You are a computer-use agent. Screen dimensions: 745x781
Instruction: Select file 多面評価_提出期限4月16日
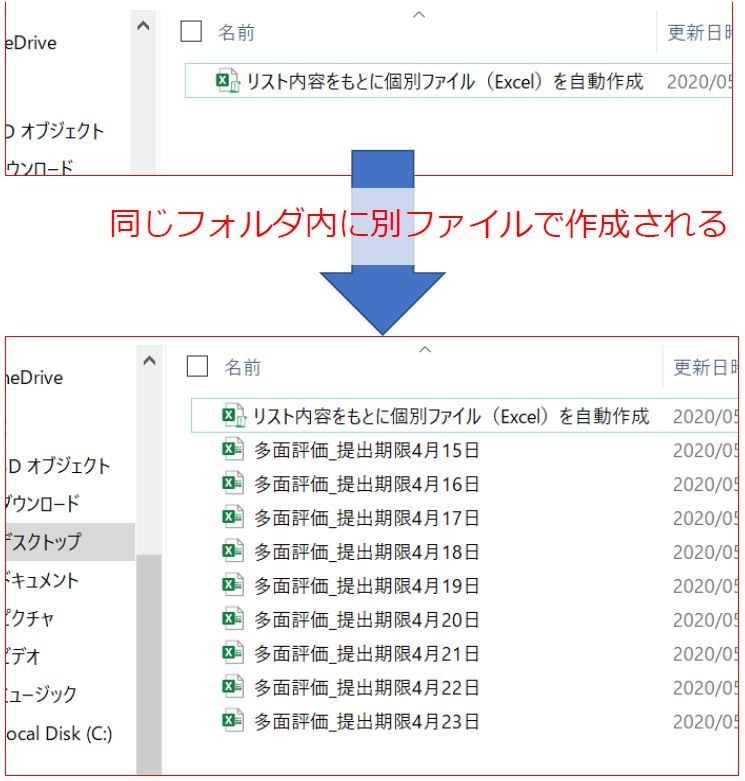click(x=367, y=484)
